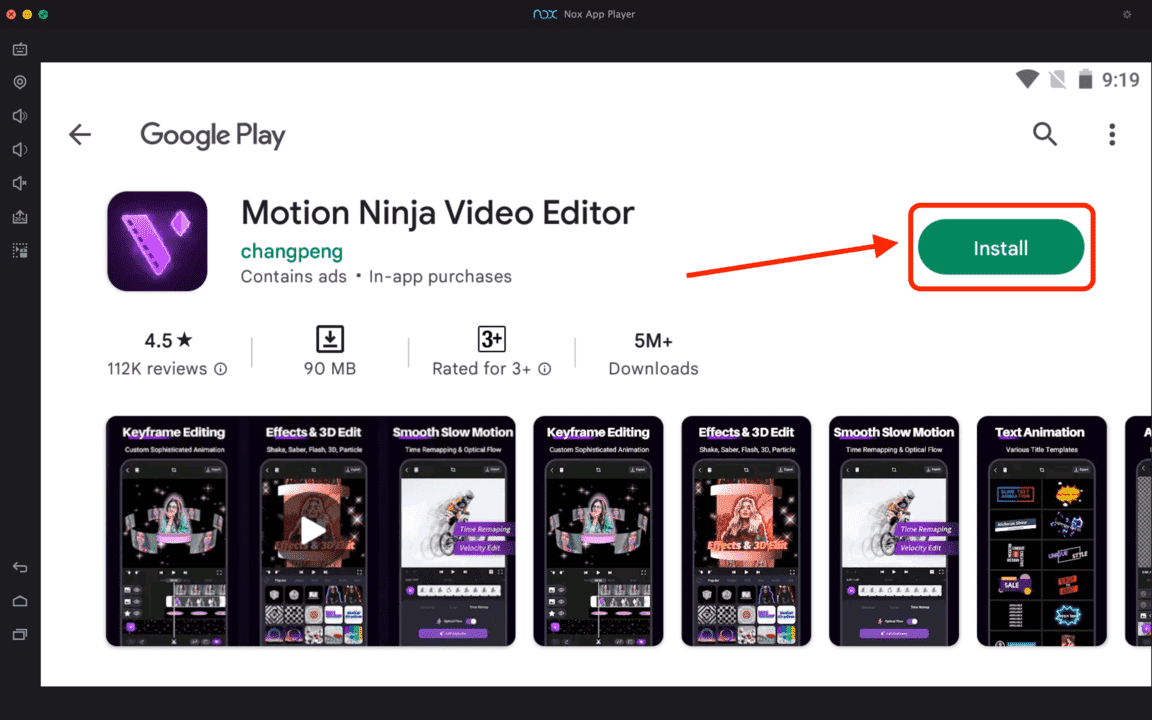Install Motion Ninja Video Editor
The width and height of the screenshot is (1152, 720).
[1001, 248]
